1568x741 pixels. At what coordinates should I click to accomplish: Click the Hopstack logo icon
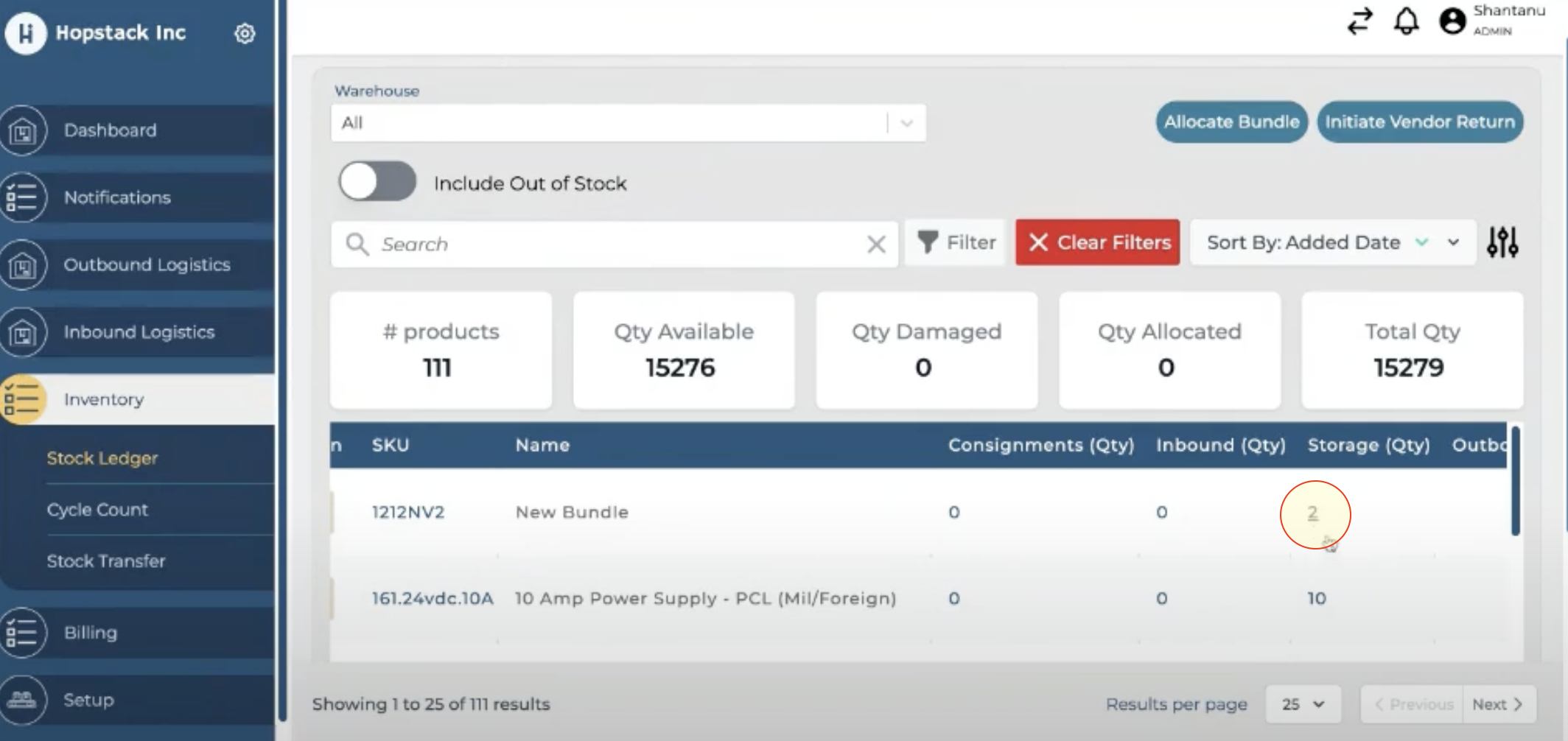26,33
